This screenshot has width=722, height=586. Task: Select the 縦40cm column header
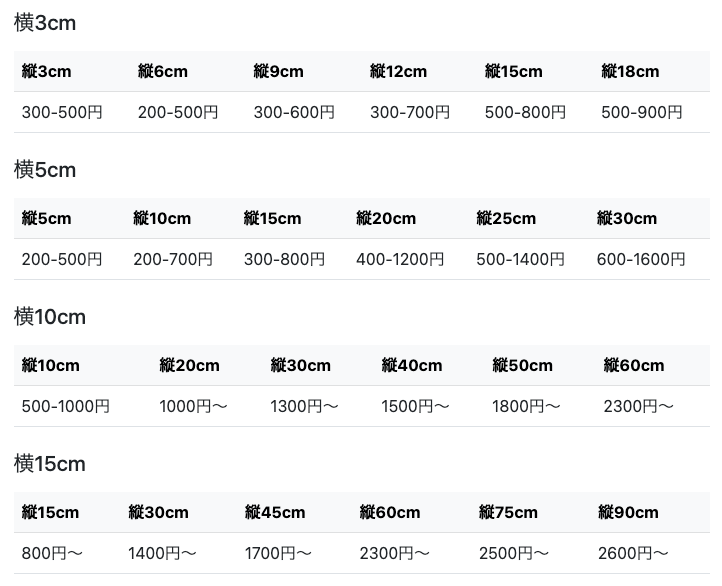tap(412, 365)
